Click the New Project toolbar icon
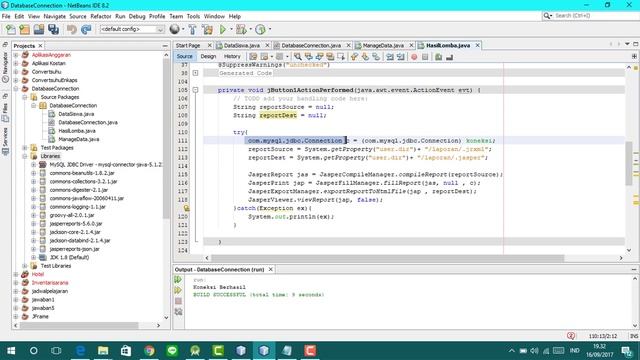 pyautogui.click(x=24, y=29)
